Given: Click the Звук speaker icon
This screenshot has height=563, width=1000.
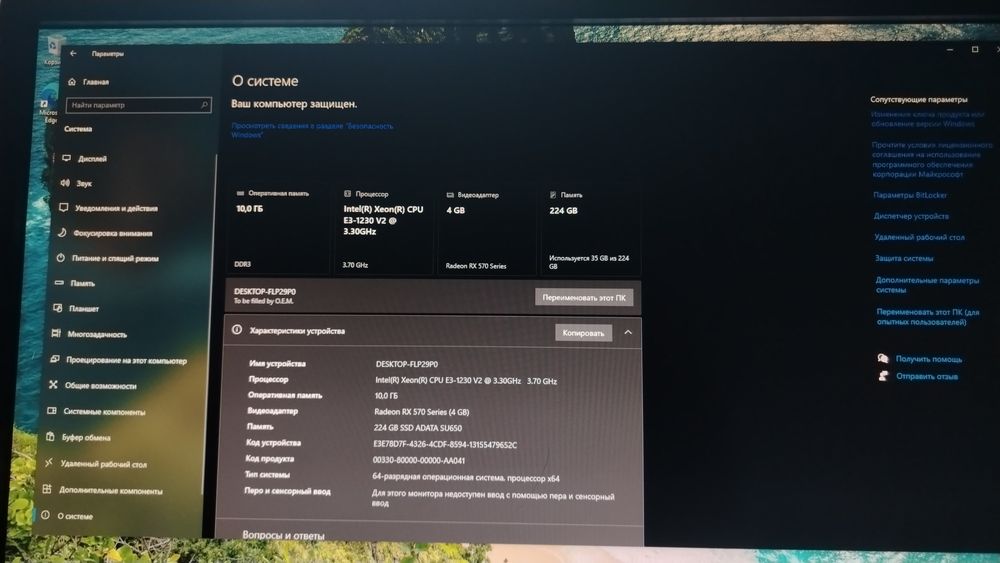Looking at the screenshot, I should tap(64, 182).
